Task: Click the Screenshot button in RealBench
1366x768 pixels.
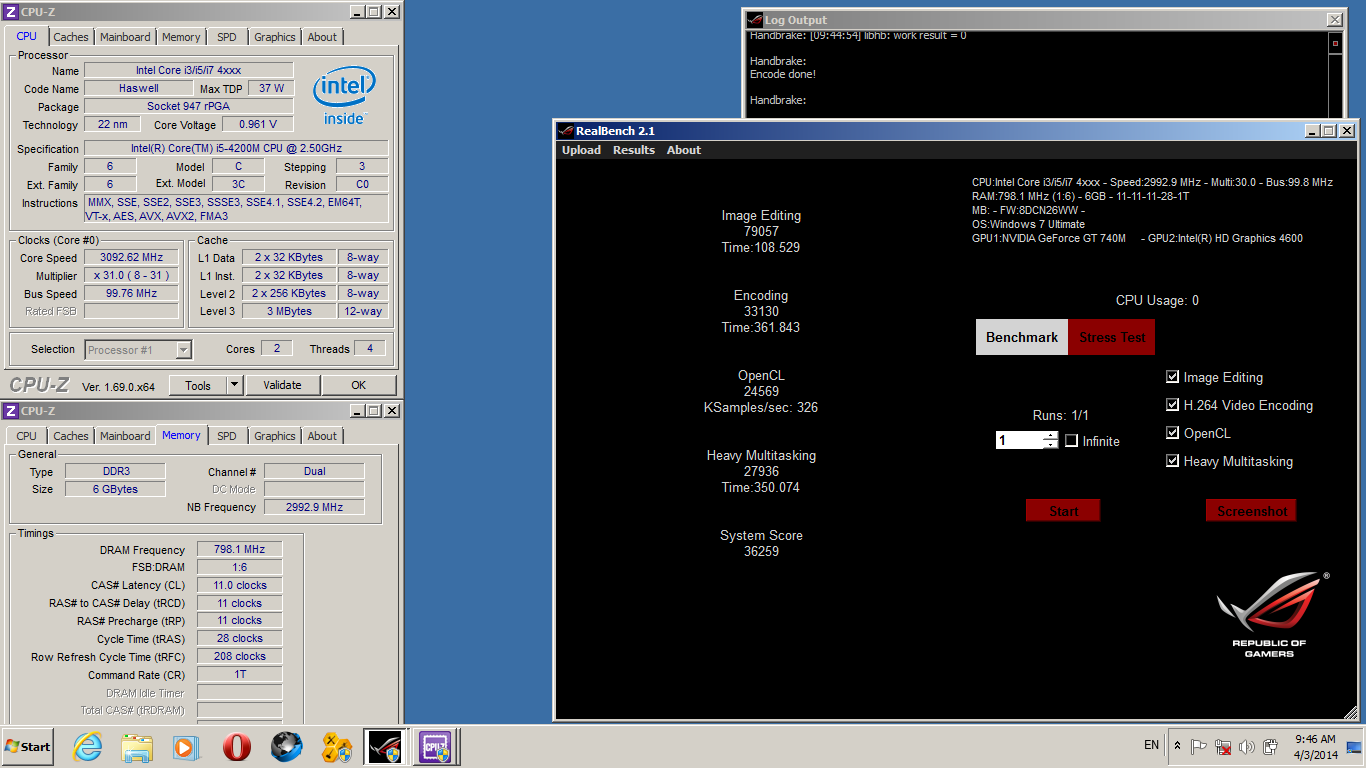Action: tap(1251, 510)
